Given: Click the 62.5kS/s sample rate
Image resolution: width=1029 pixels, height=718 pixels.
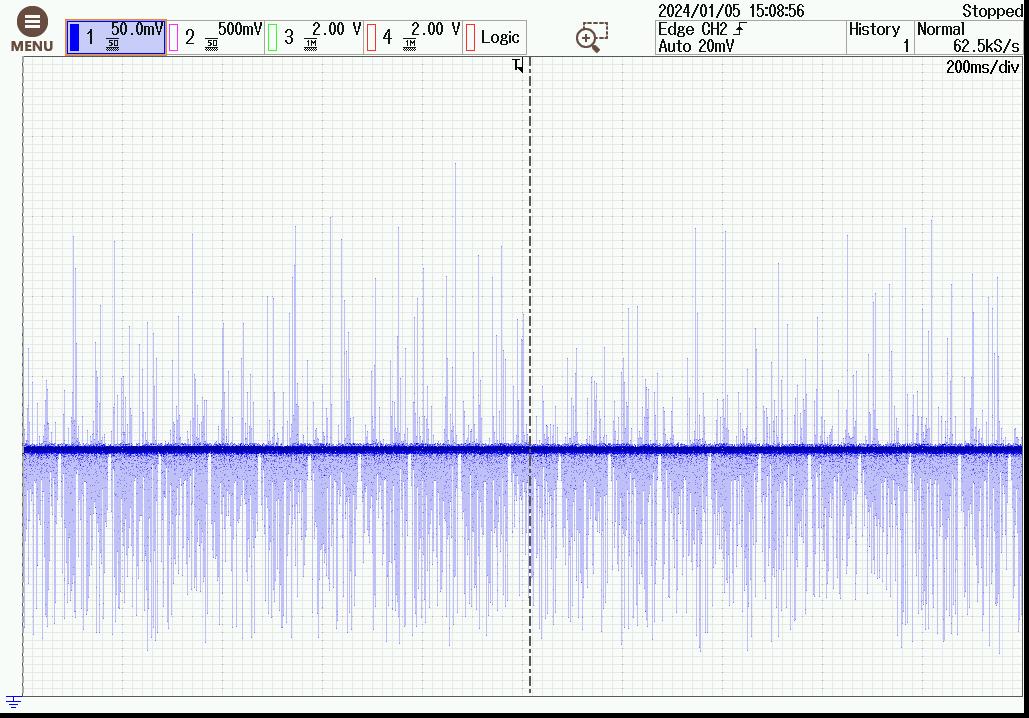Looking at the screenshot, I should (986, 46).
